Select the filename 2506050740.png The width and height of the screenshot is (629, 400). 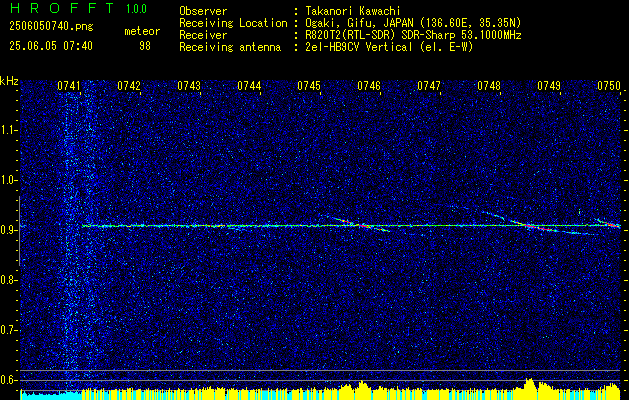coord(51,26)
